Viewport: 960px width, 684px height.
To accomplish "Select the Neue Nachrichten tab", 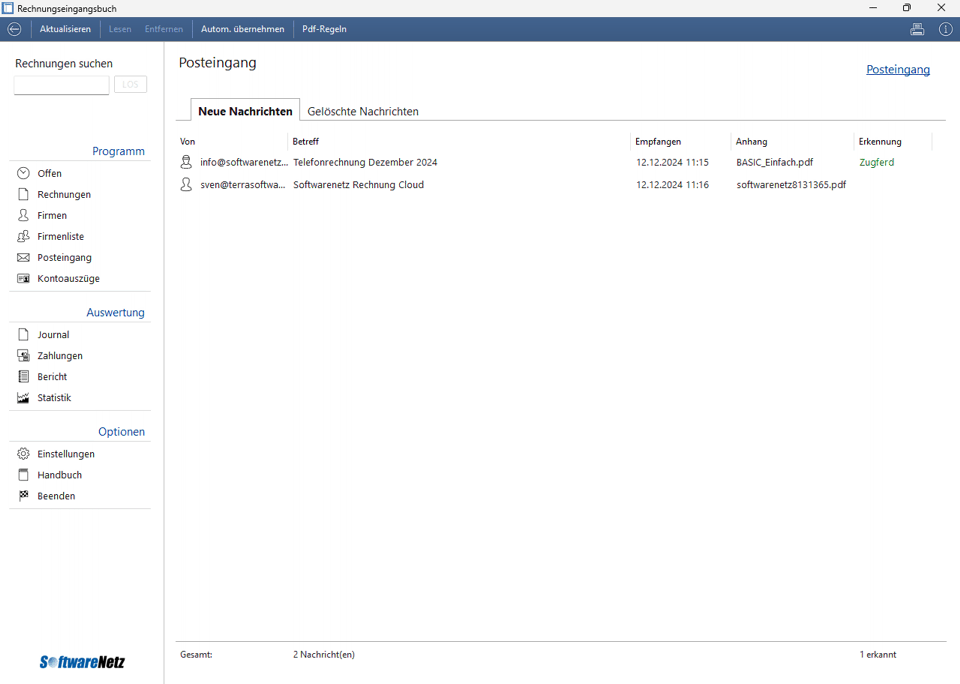I will point(245,111).
